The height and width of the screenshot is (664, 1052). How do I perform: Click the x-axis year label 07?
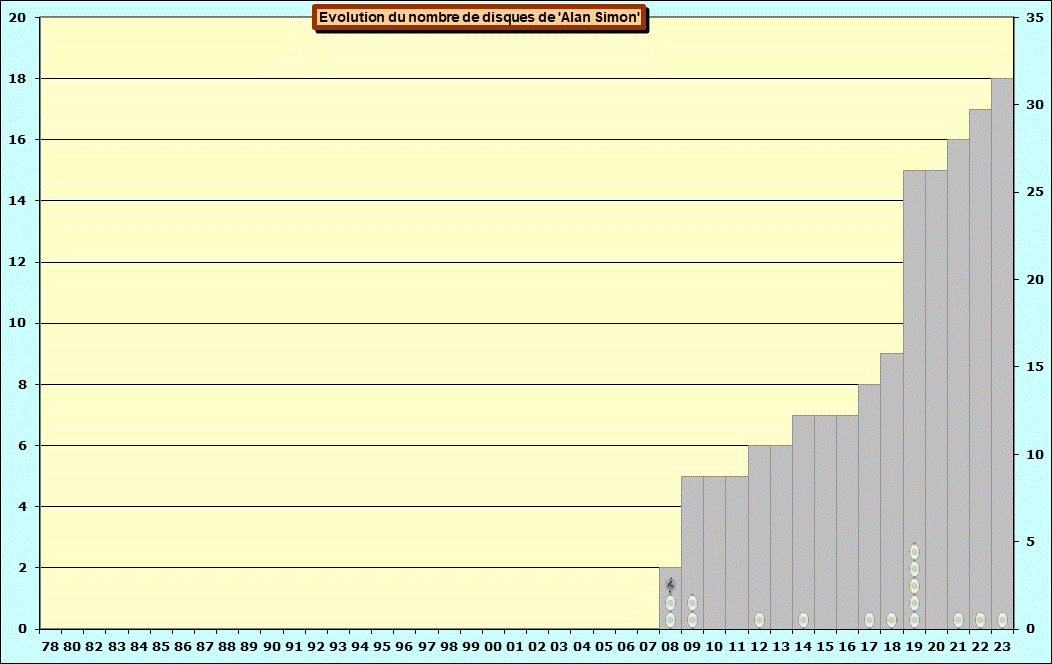pos(648,647)
